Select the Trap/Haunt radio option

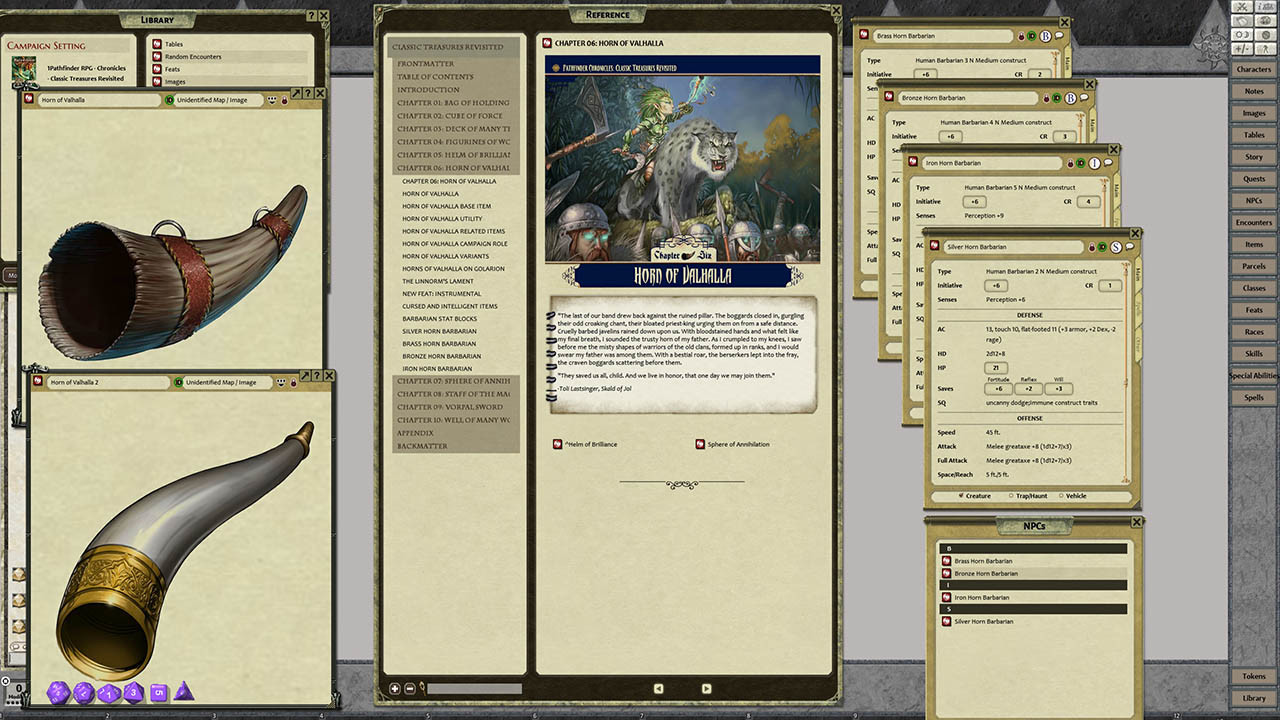pos(1013,495)
